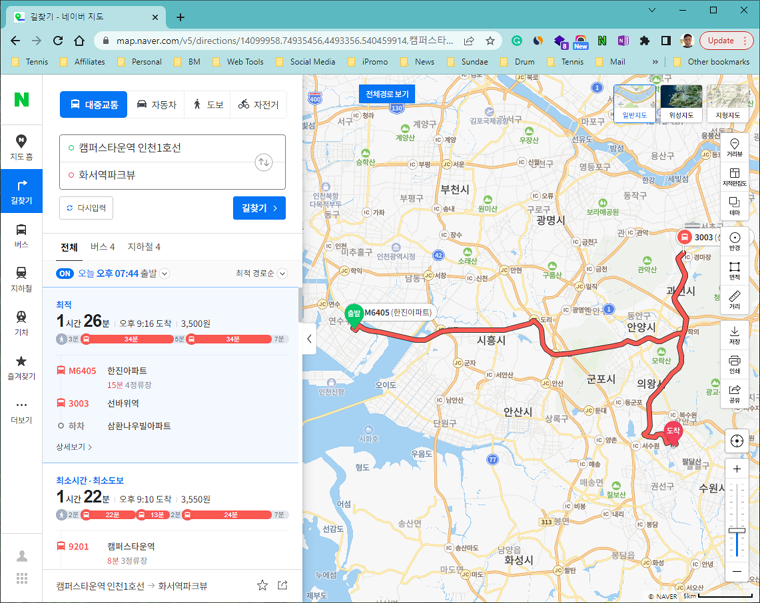This screenshot has height=603, width=760.
Task: Open 최적 경로순 sort dropdown
Action: (x=261, y=273)
